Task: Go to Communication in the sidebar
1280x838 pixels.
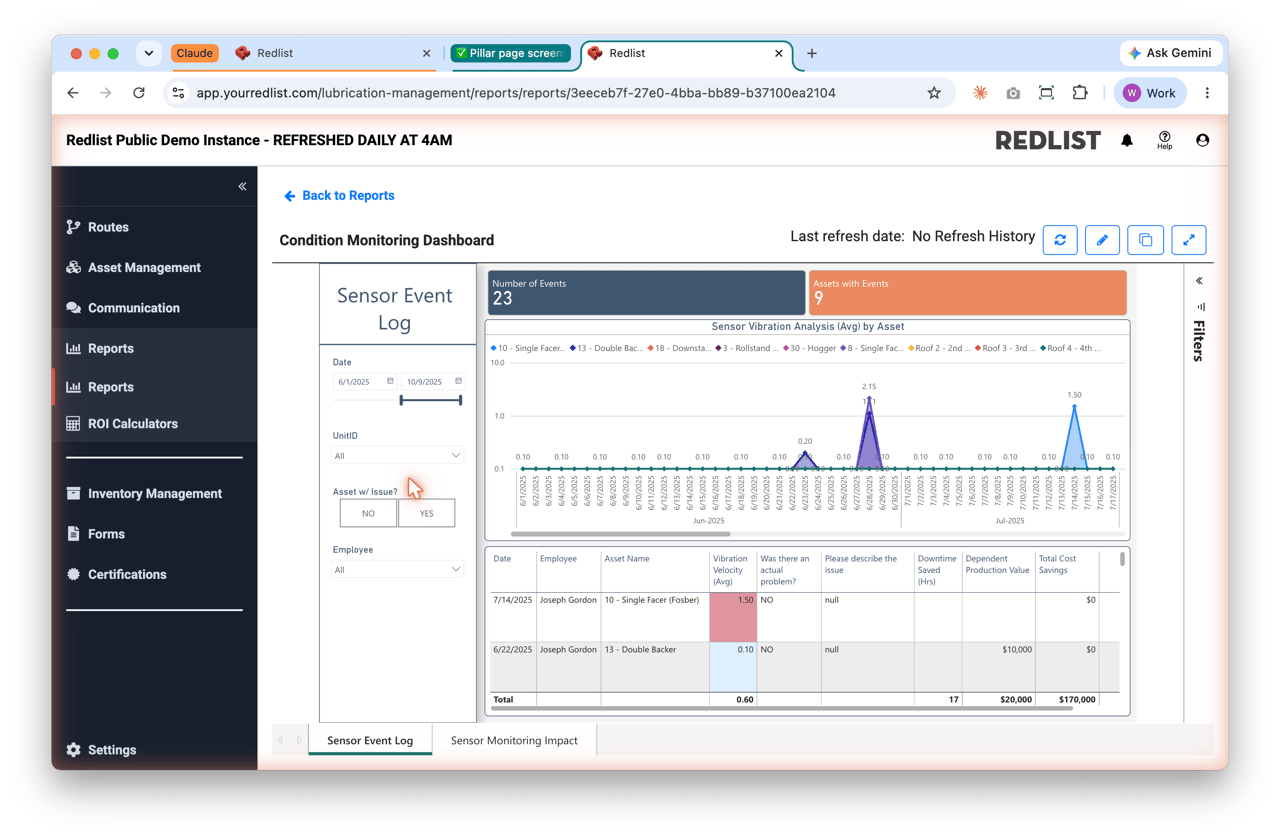Action: point(123,308)
